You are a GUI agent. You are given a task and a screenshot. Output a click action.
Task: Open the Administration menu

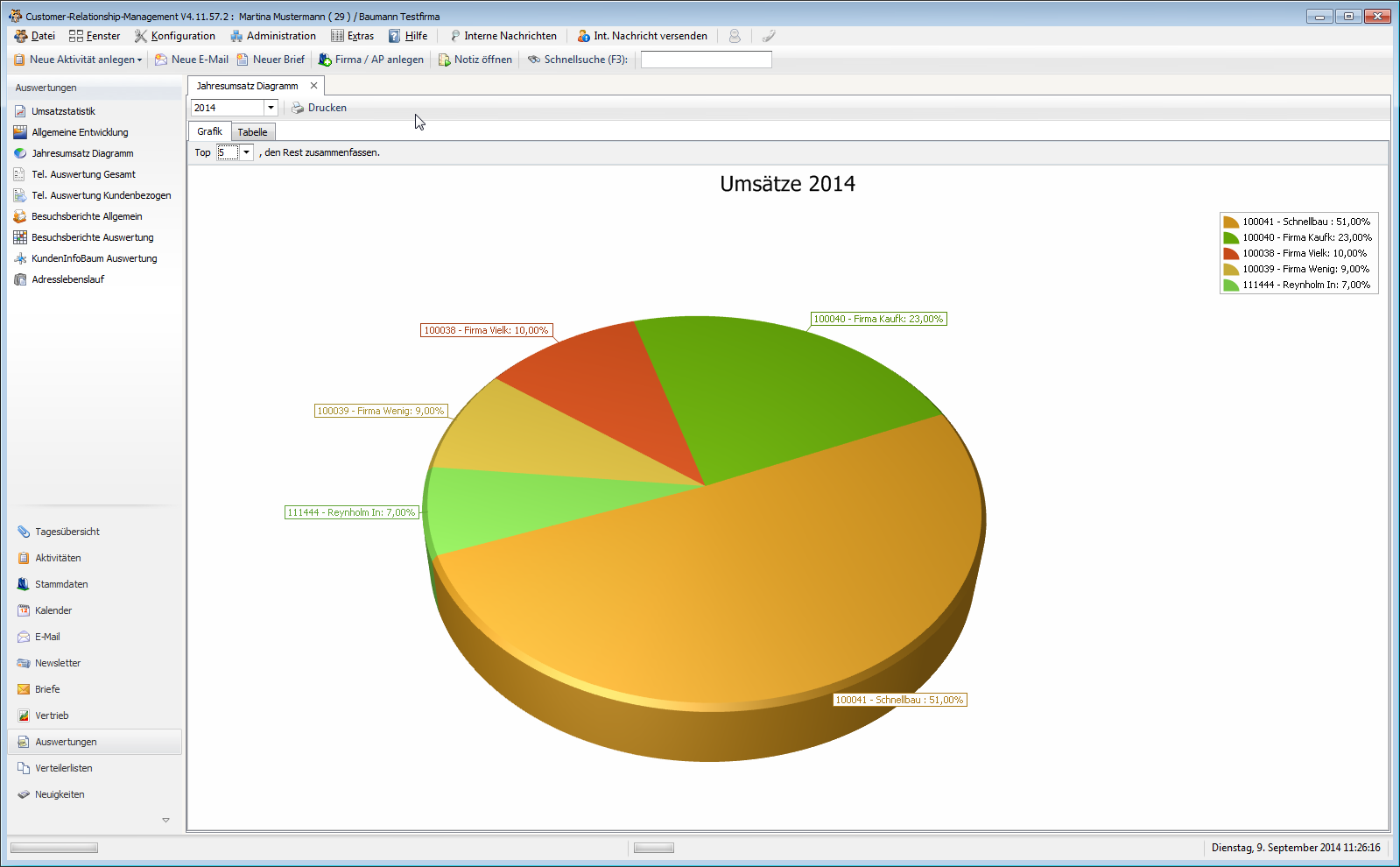tap(273, 36)
